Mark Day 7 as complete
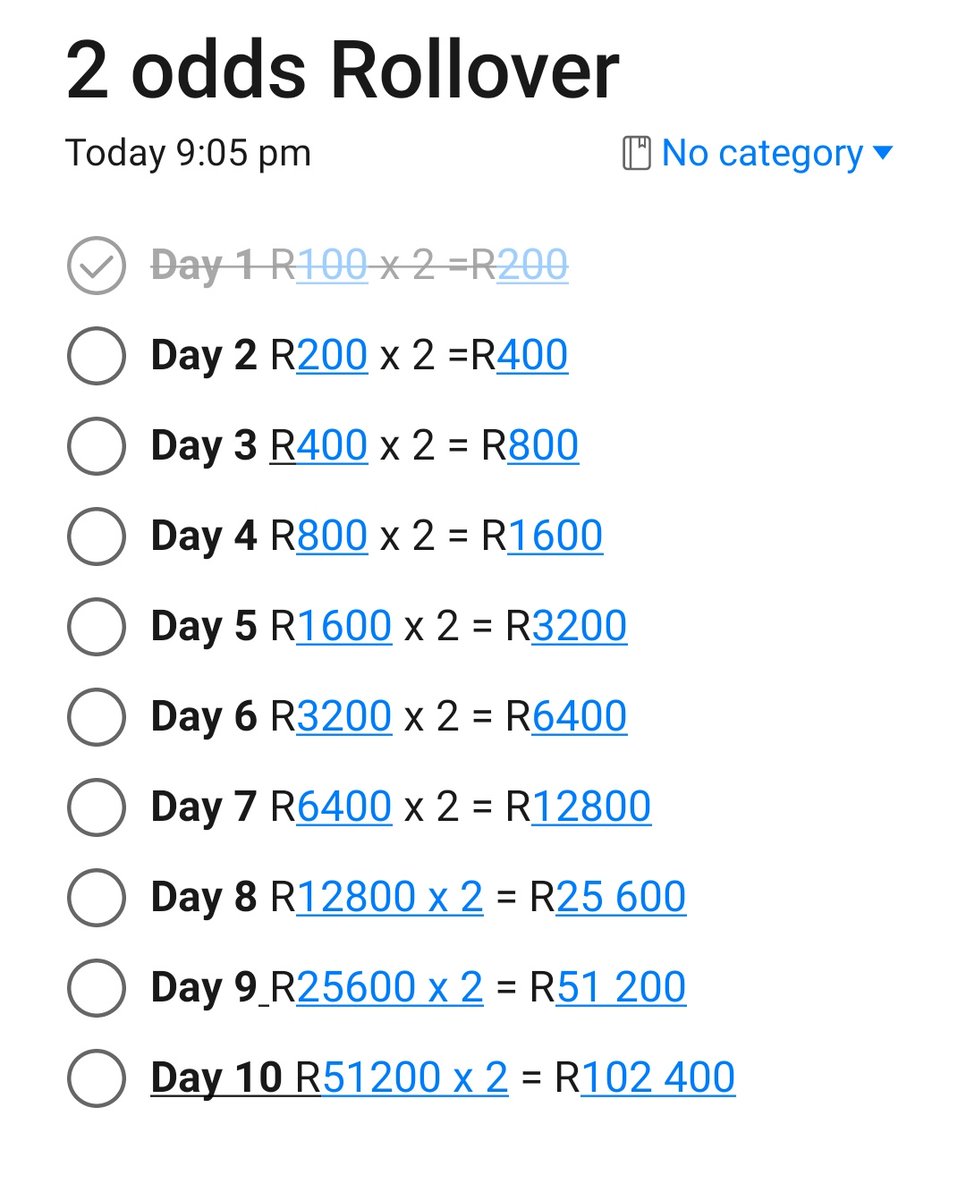 pyautogui.click(x=96, y=807)
